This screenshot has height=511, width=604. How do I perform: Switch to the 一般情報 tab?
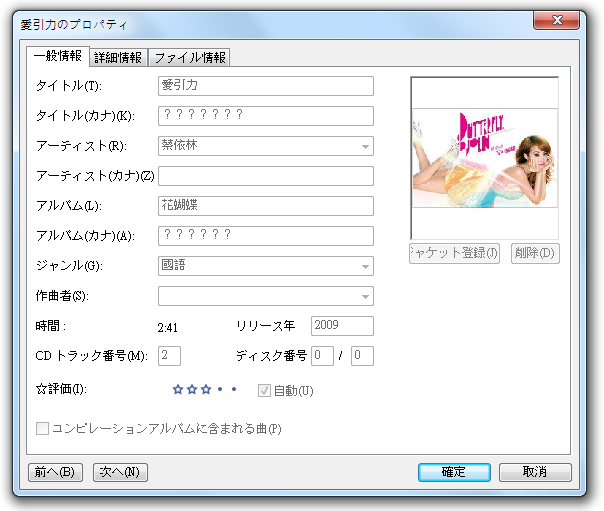click(58, 56)
